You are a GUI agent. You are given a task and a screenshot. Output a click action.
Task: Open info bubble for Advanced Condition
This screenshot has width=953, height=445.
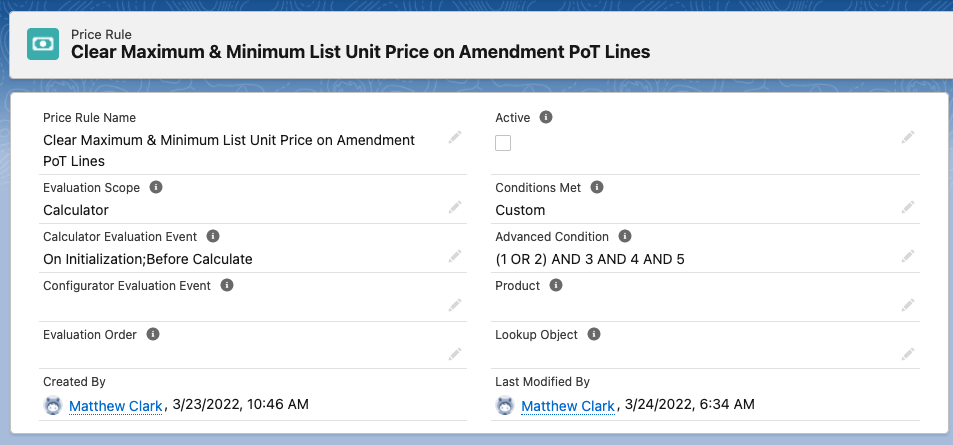625,236
